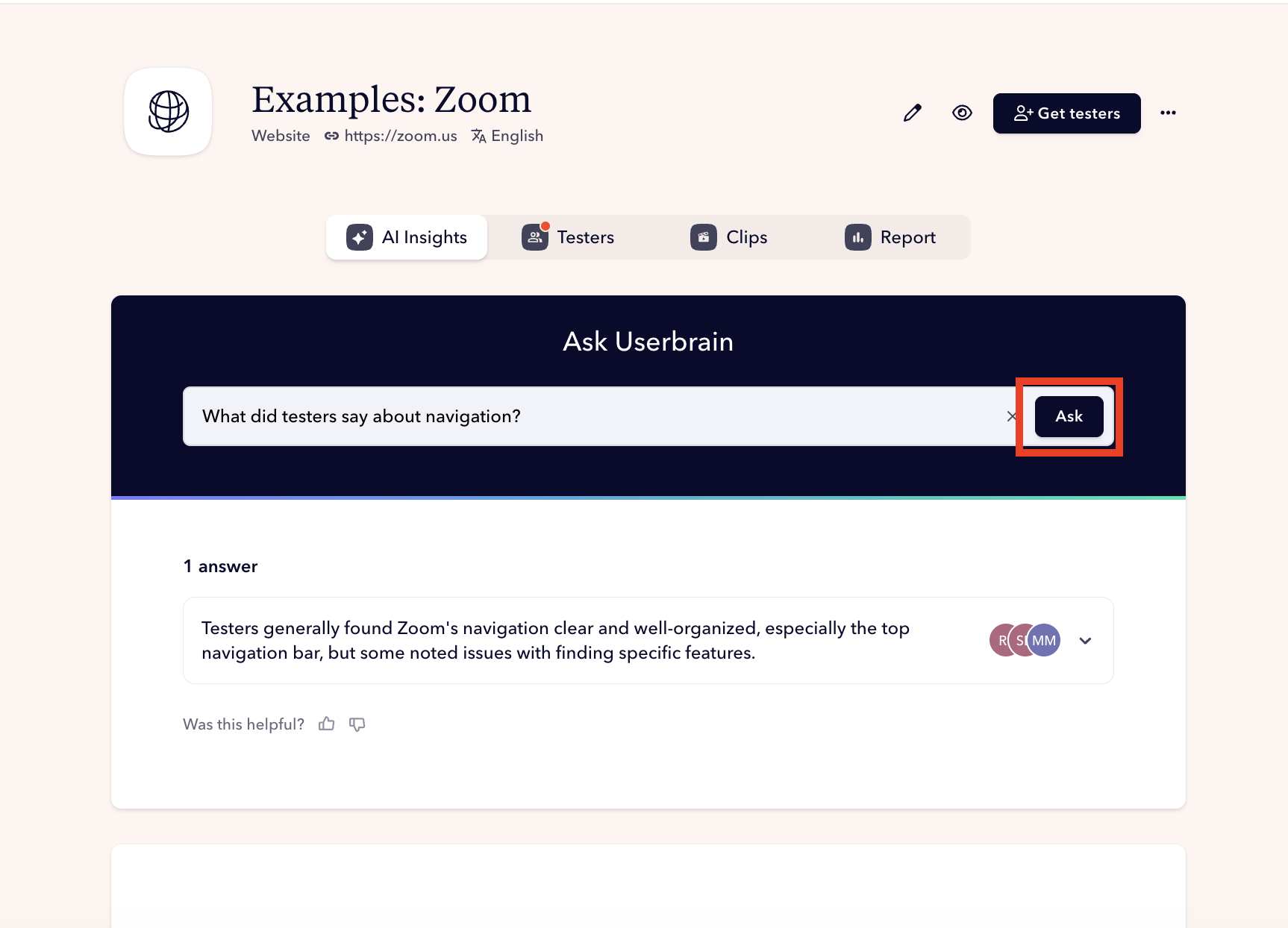Image resolution: width=1288 pixels, height=928 pixels.
Task: Open the https://zoom.us link
Action: [x=401, y=136]
